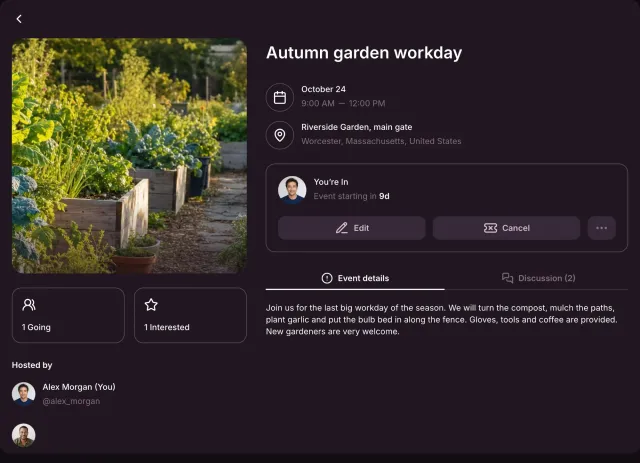This screenshot has height=463, width=640.
Task: Click the calendar icon beside October 24
Action: [280, 97]
